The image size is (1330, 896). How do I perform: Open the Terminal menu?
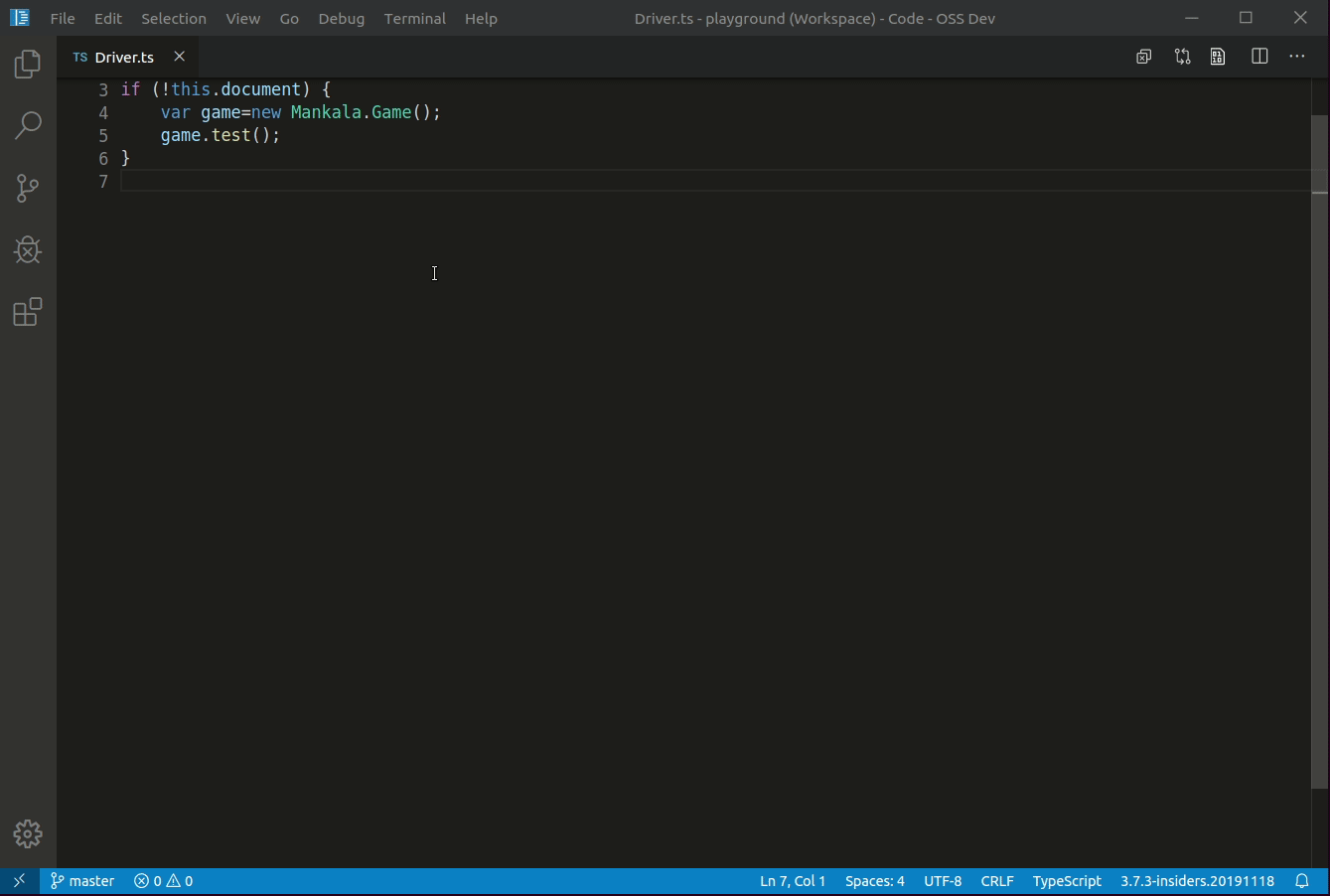pos(414,18)
